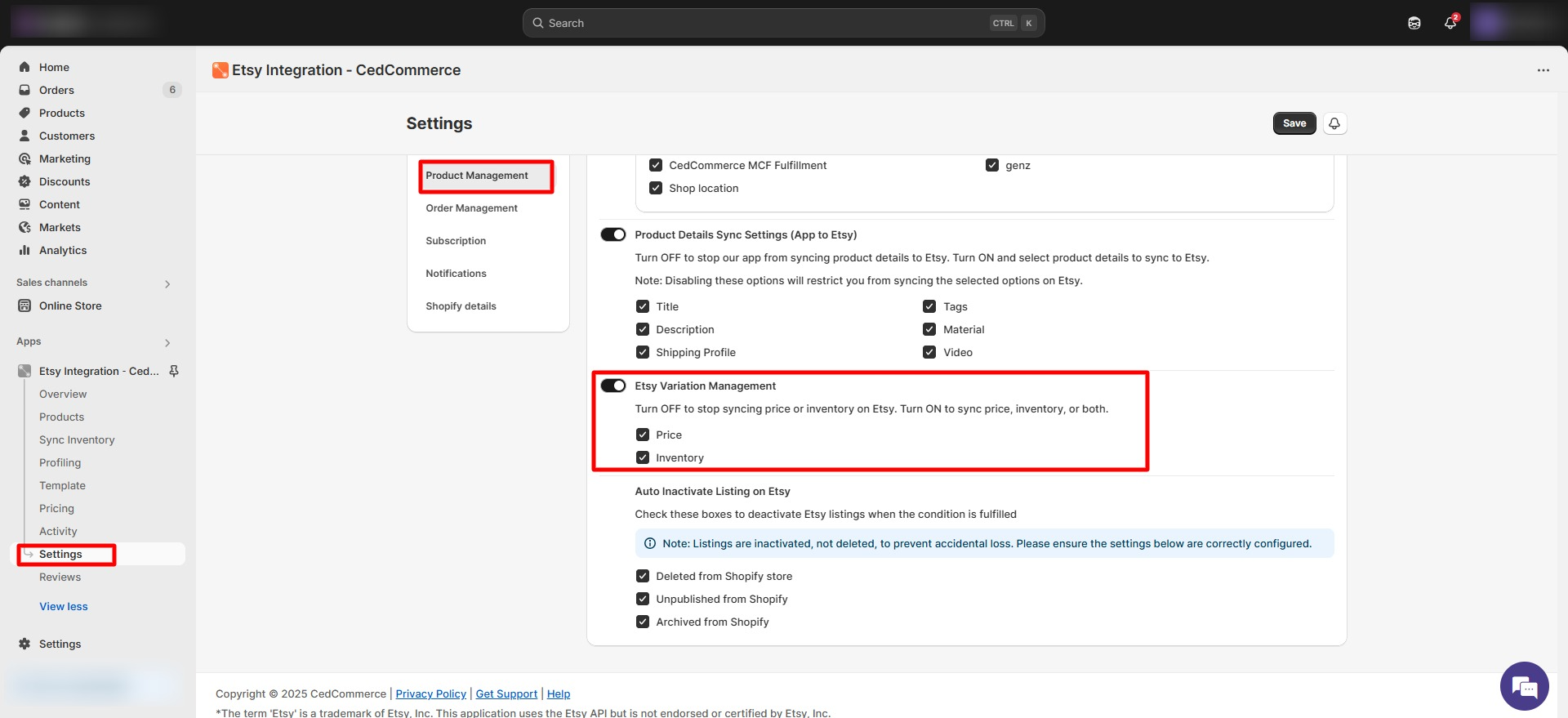Viewport: 1568px width, 718px height.
Task: Open Home from sidebar icon
Action: (x=24, y=67)
